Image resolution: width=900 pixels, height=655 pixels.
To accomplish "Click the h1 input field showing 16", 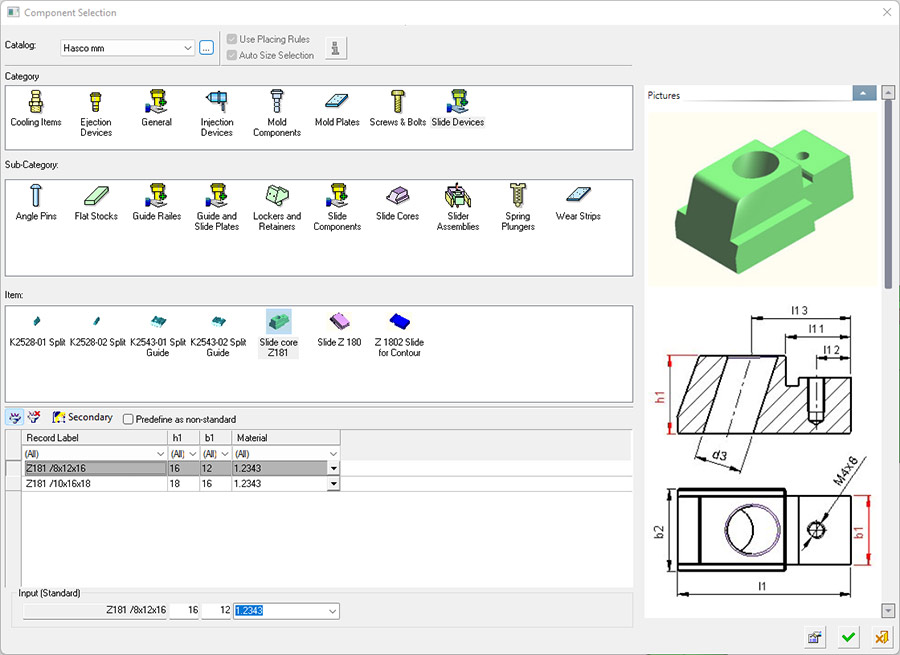I will pos(185,610).
